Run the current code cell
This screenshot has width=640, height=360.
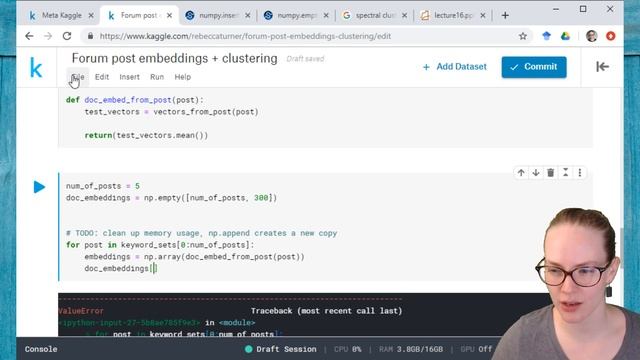39,187
